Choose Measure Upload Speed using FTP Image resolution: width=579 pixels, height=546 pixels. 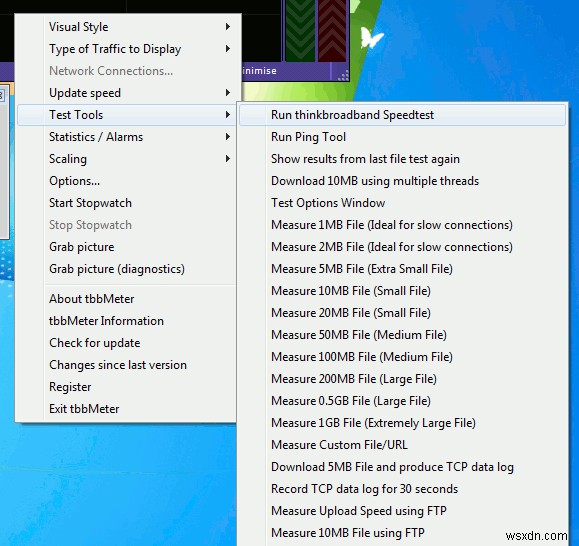(x=402, y=511)
